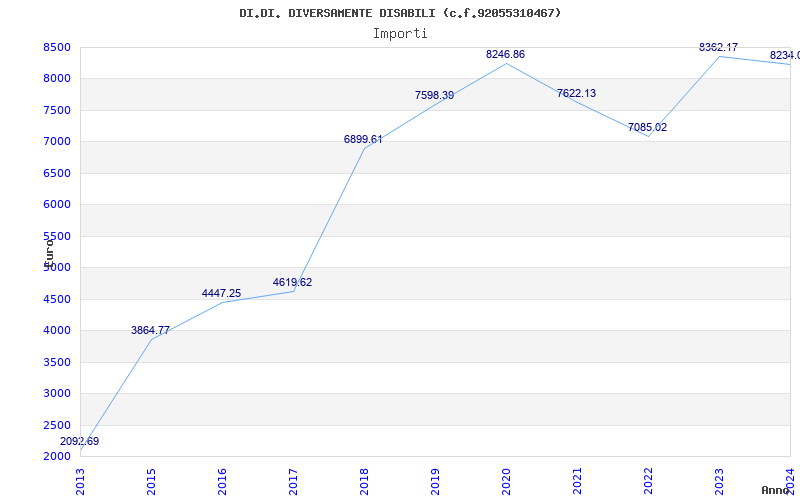
Task: Select the 8246.86 data label
Action: click(505, 54)
